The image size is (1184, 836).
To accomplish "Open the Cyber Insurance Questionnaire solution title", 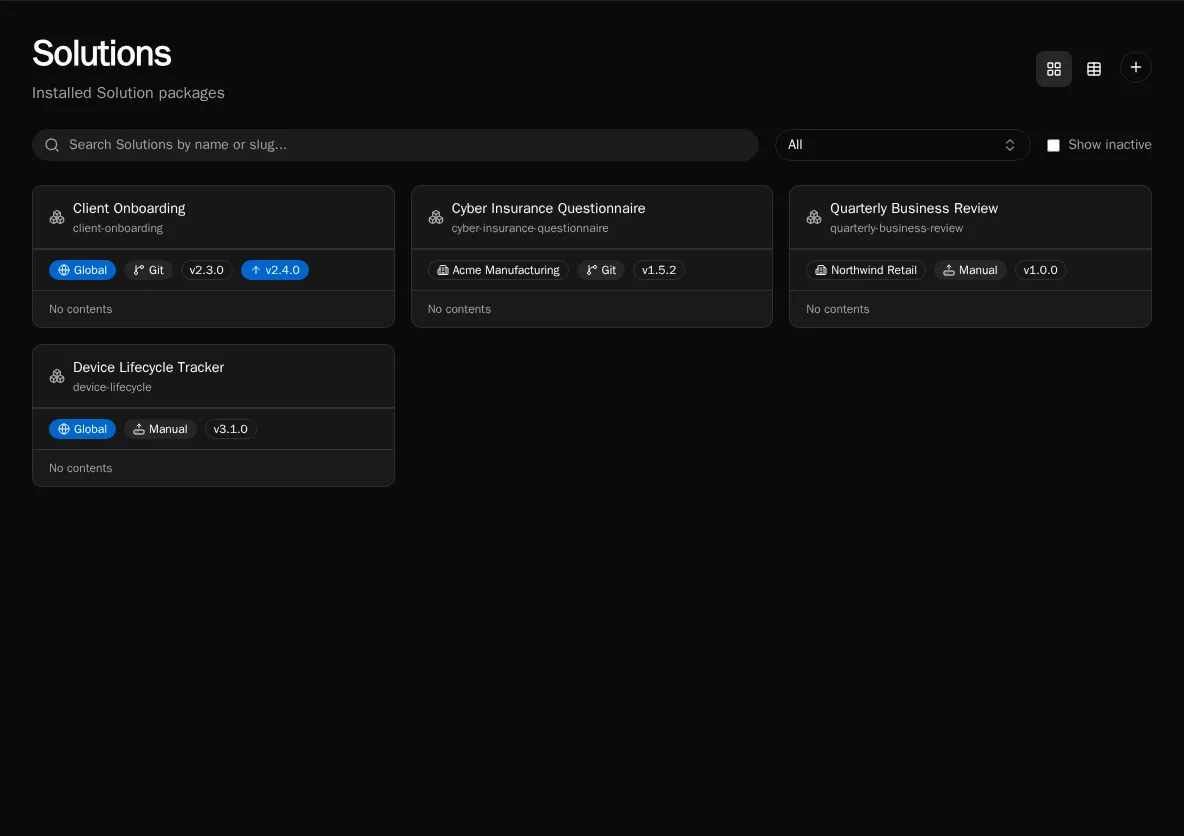I will pos(548,208).
